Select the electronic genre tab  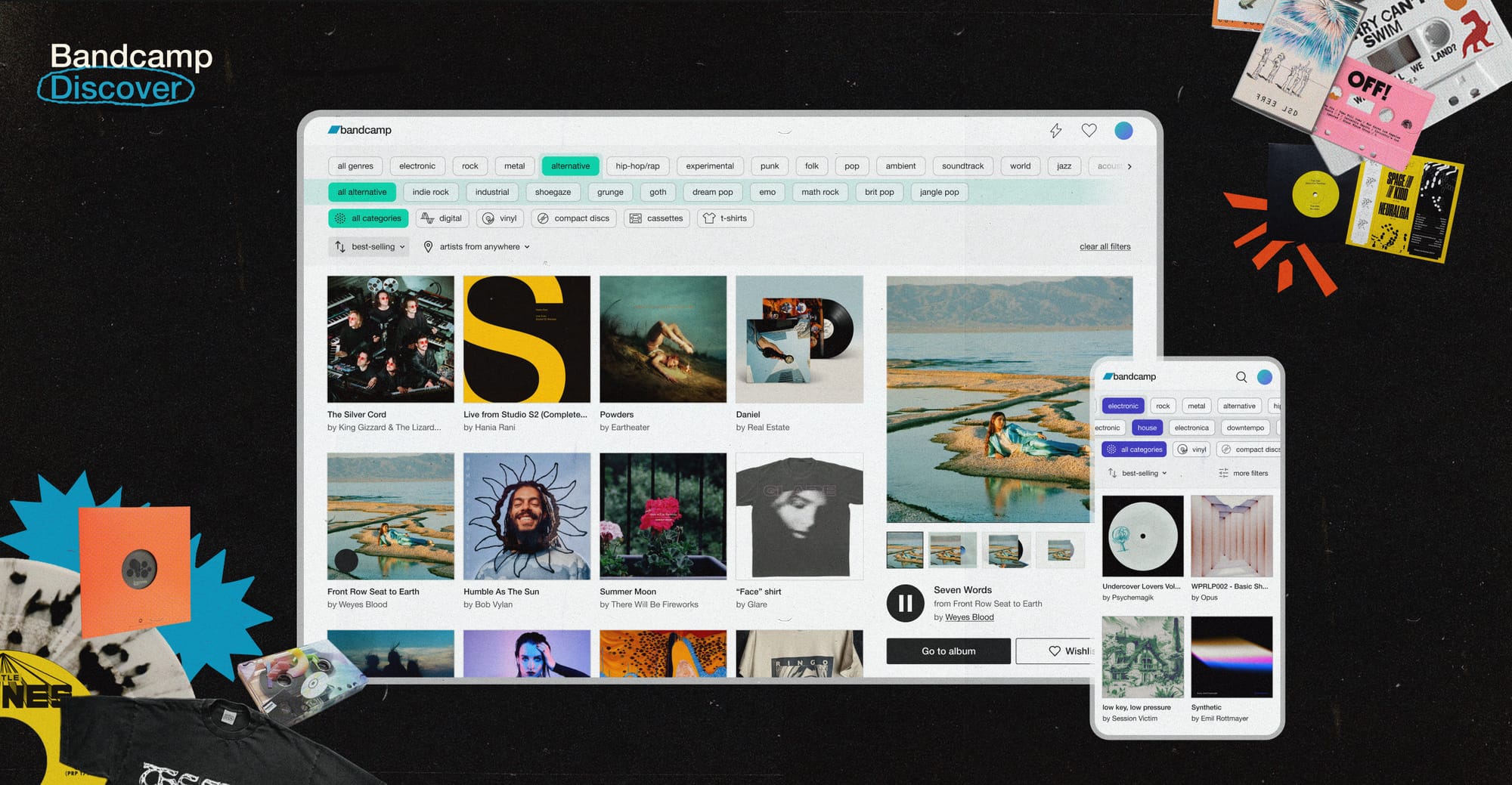[x=417, y=166]
